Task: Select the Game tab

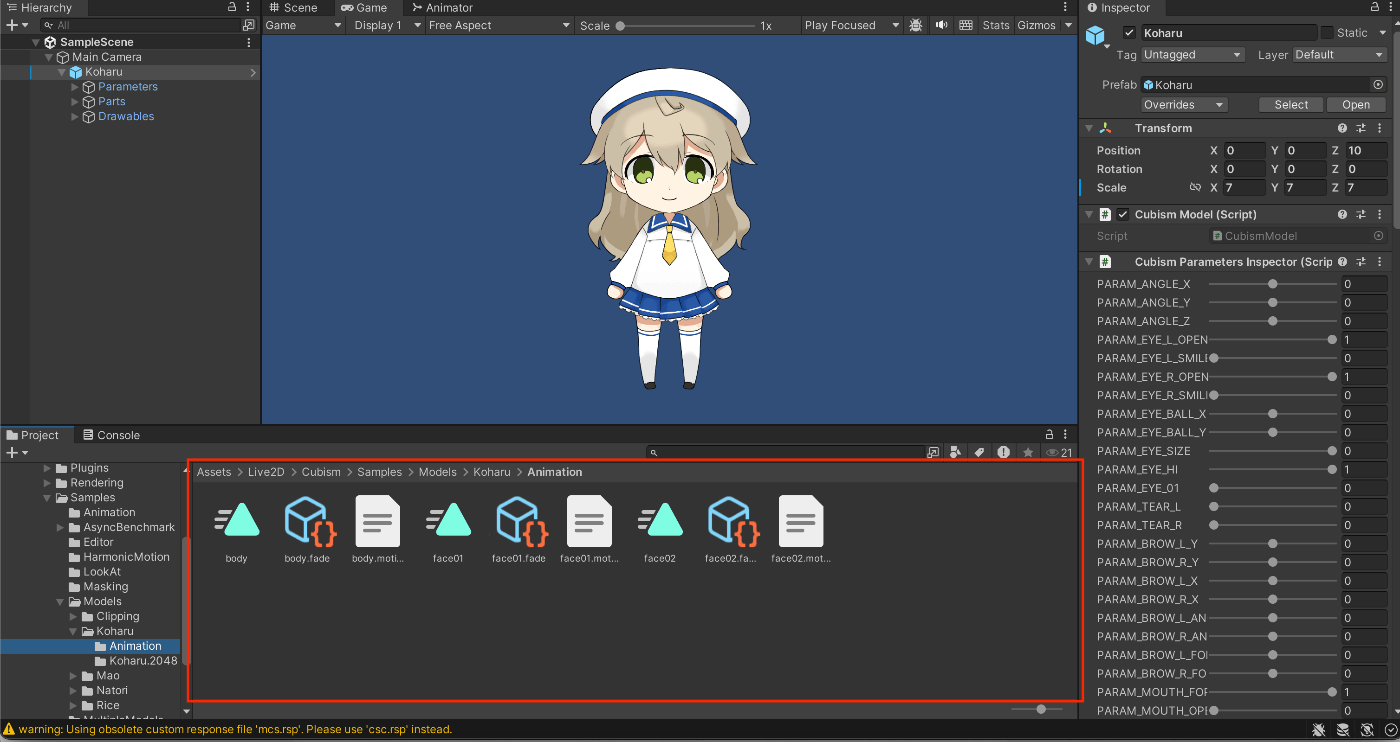Action: coord(364,7)
